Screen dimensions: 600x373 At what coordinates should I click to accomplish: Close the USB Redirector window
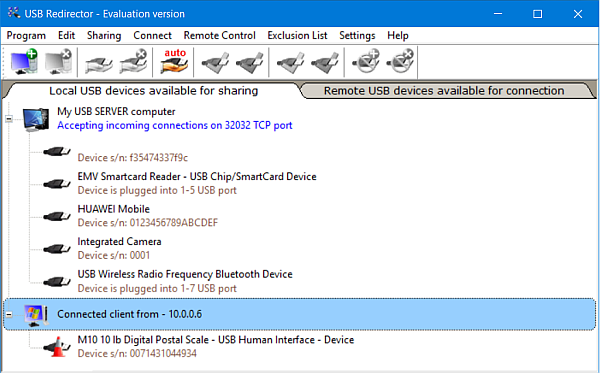point(578,14)
